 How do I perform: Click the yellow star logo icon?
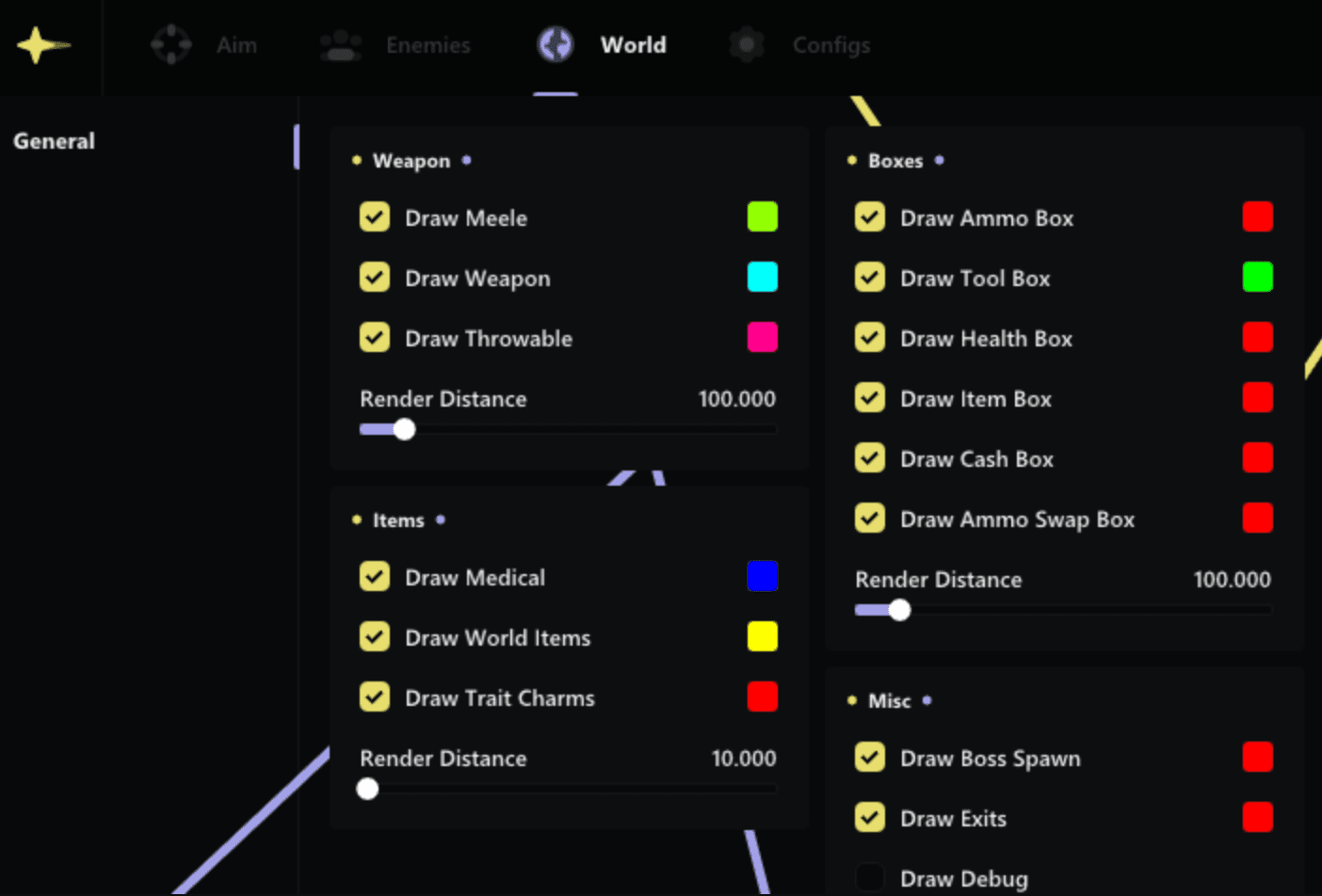point(38,45)
